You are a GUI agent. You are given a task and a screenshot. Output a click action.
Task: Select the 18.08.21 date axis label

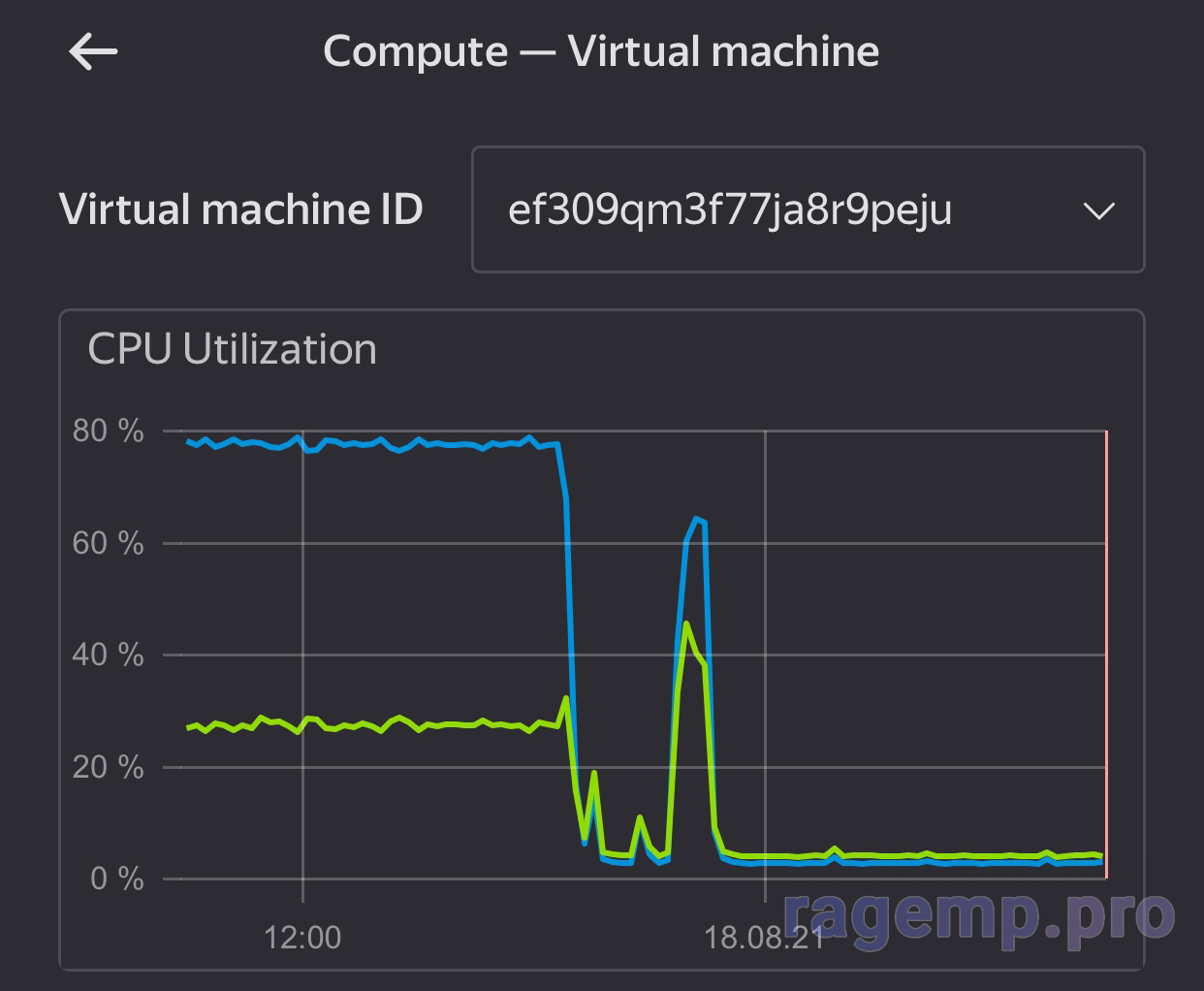[x=765, y=938]
